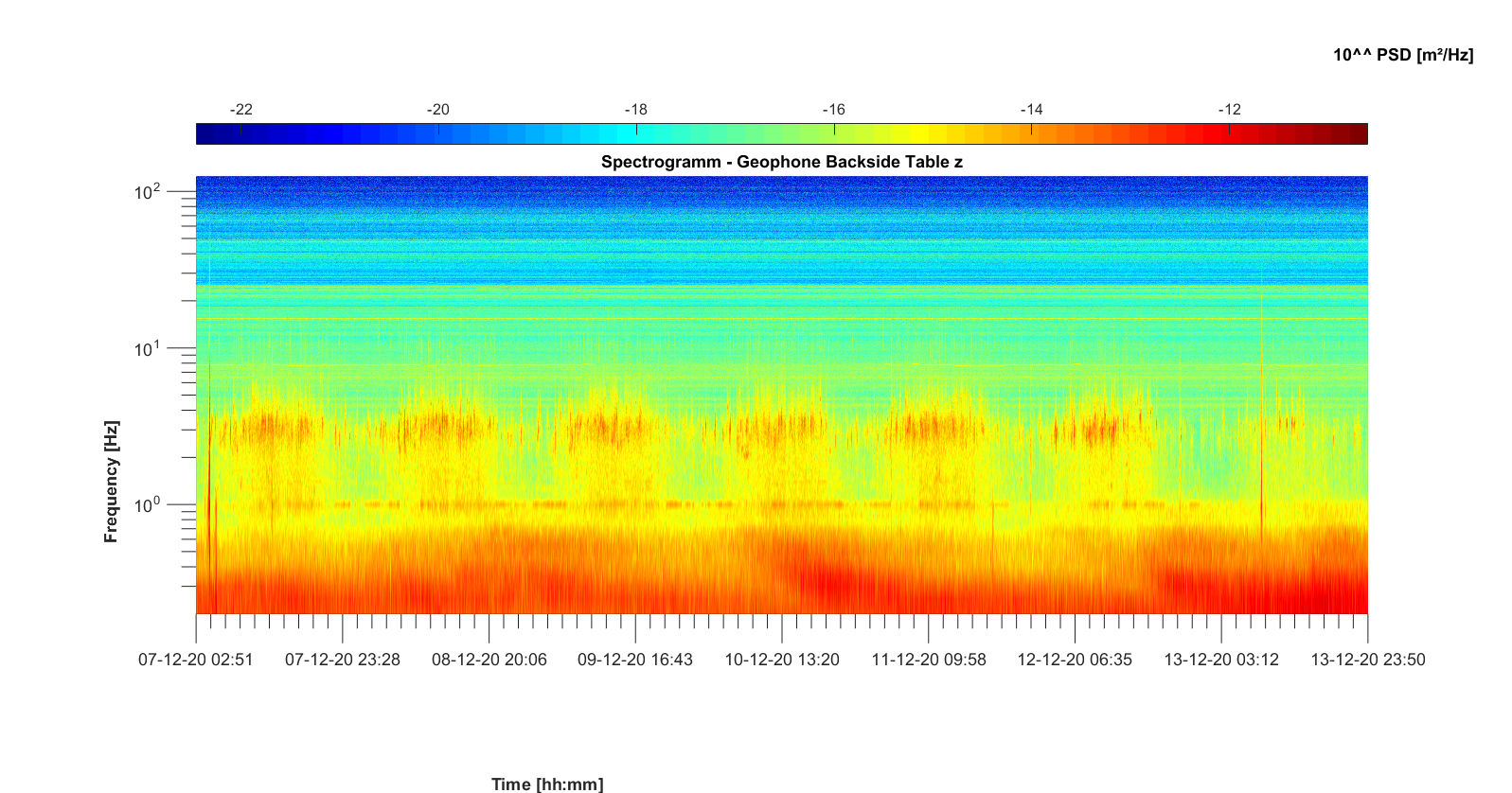
Task: Click the colorbar tick label -16
Action: [x=834, y=110]
